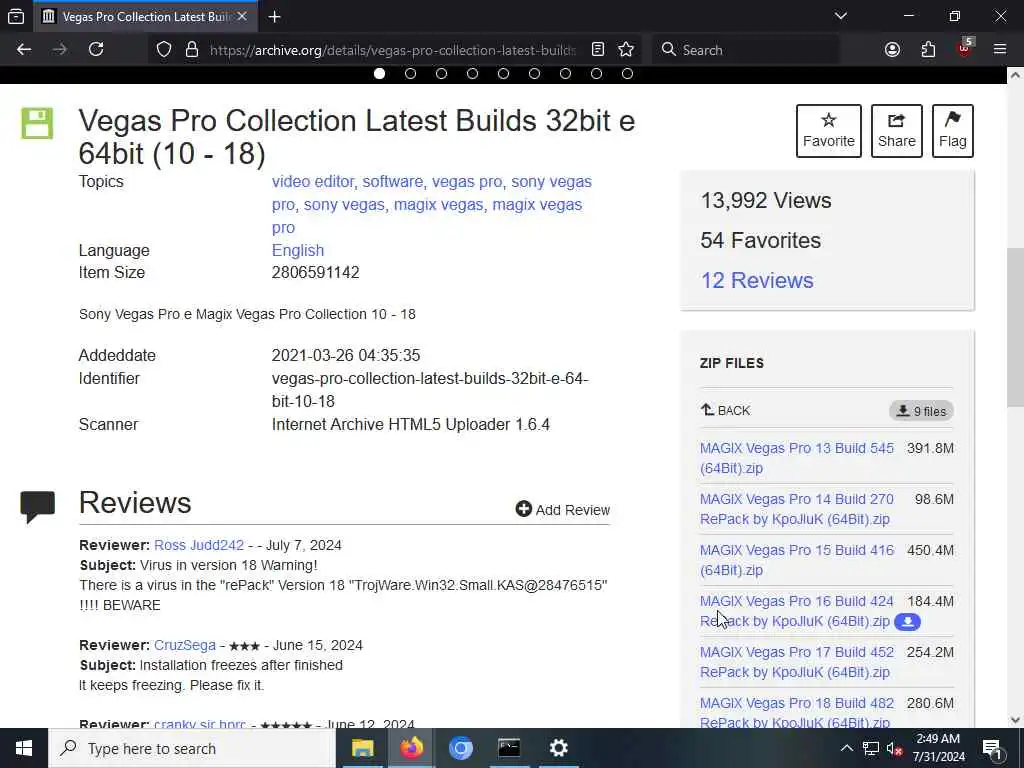Open the Chrome-like browser taskbar icon
The height and width of the screenshot is (768, 1024).
460,748
